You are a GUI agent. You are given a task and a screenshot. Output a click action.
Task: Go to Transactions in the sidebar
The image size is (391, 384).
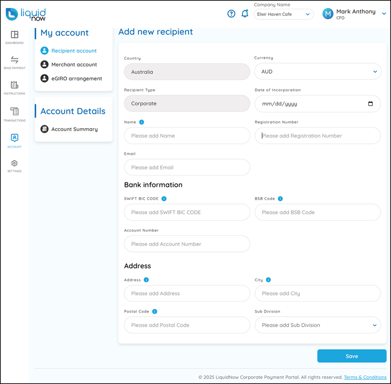(14, 111)
